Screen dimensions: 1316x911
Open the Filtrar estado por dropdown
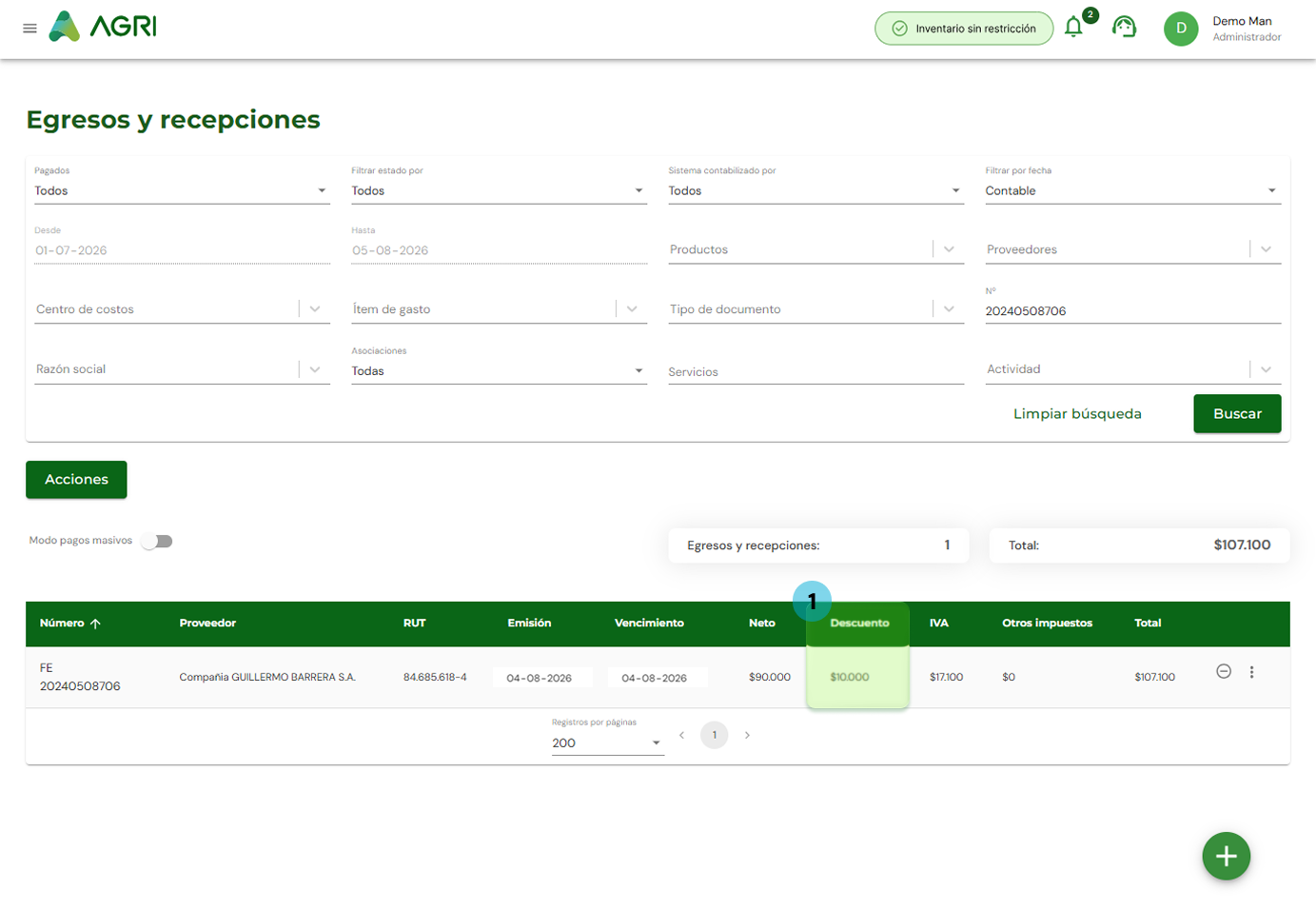499,190
